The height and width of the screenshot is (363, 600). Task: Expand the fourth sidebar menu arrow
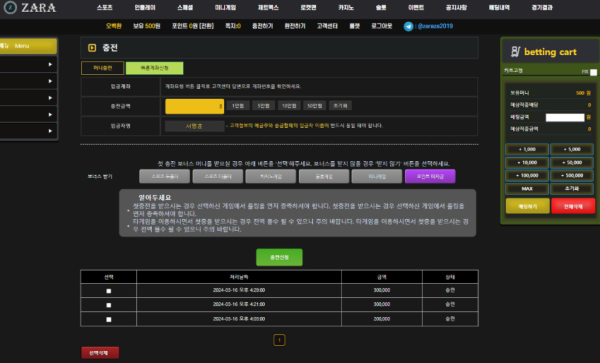pyautogui.click(x=50, y=114)
